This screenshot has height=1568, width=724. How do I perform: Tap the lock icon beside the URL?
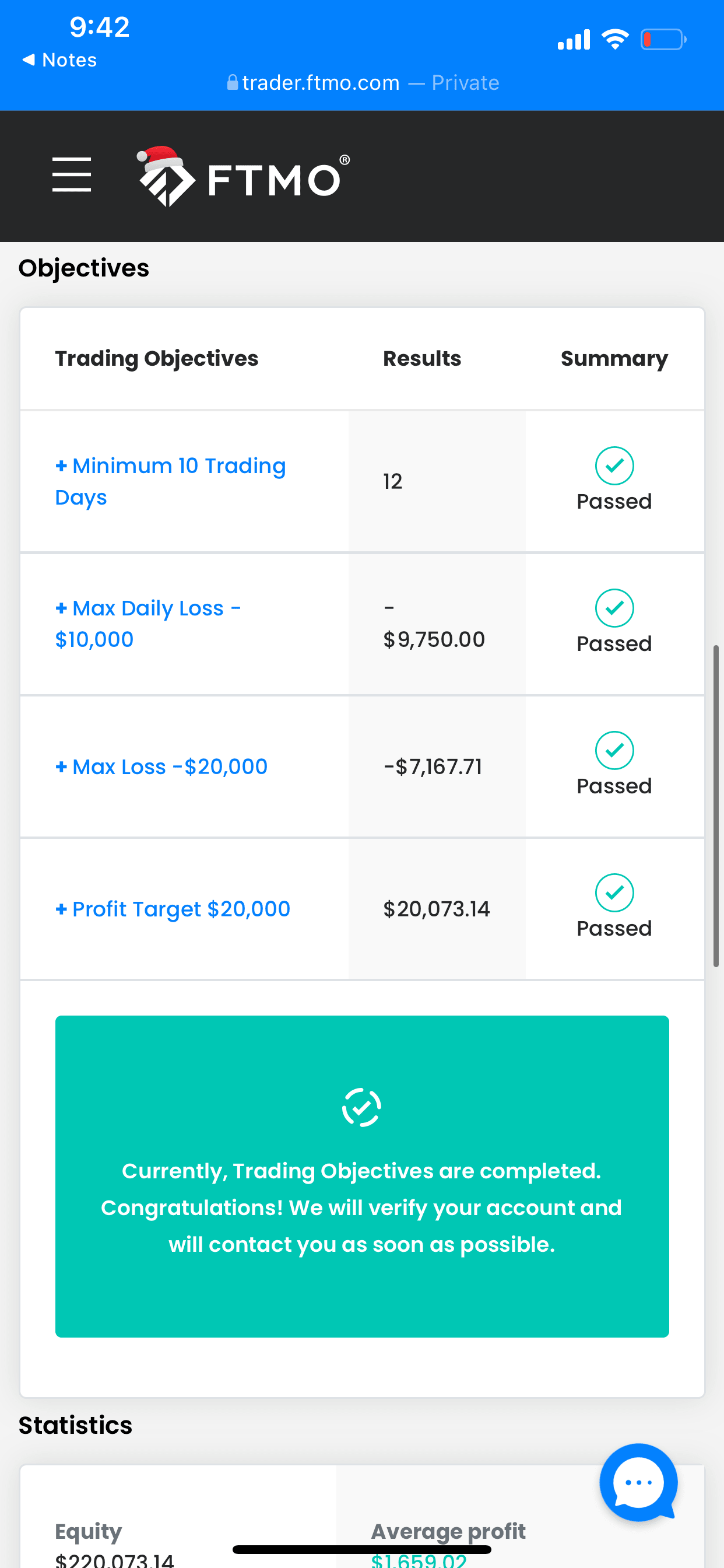[233, 83]
